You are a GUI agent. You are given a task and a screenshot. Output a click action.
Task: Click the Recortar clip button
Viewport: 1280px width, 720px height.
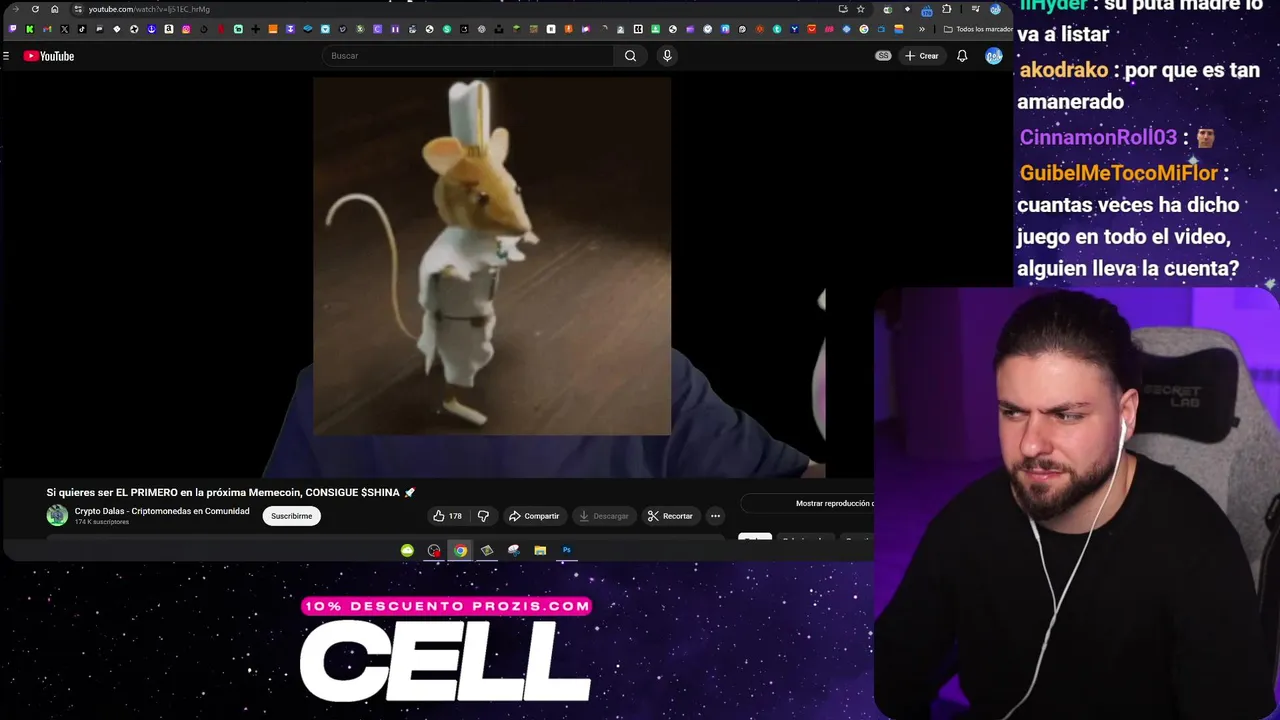[670, 516]
